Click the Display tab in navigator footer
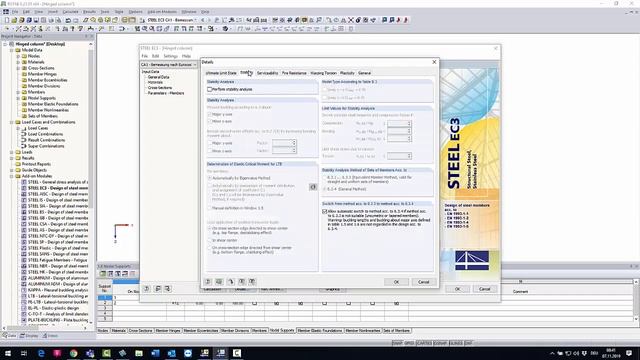The width and height of the screenshot is (640, 360). tap(29, 336)
